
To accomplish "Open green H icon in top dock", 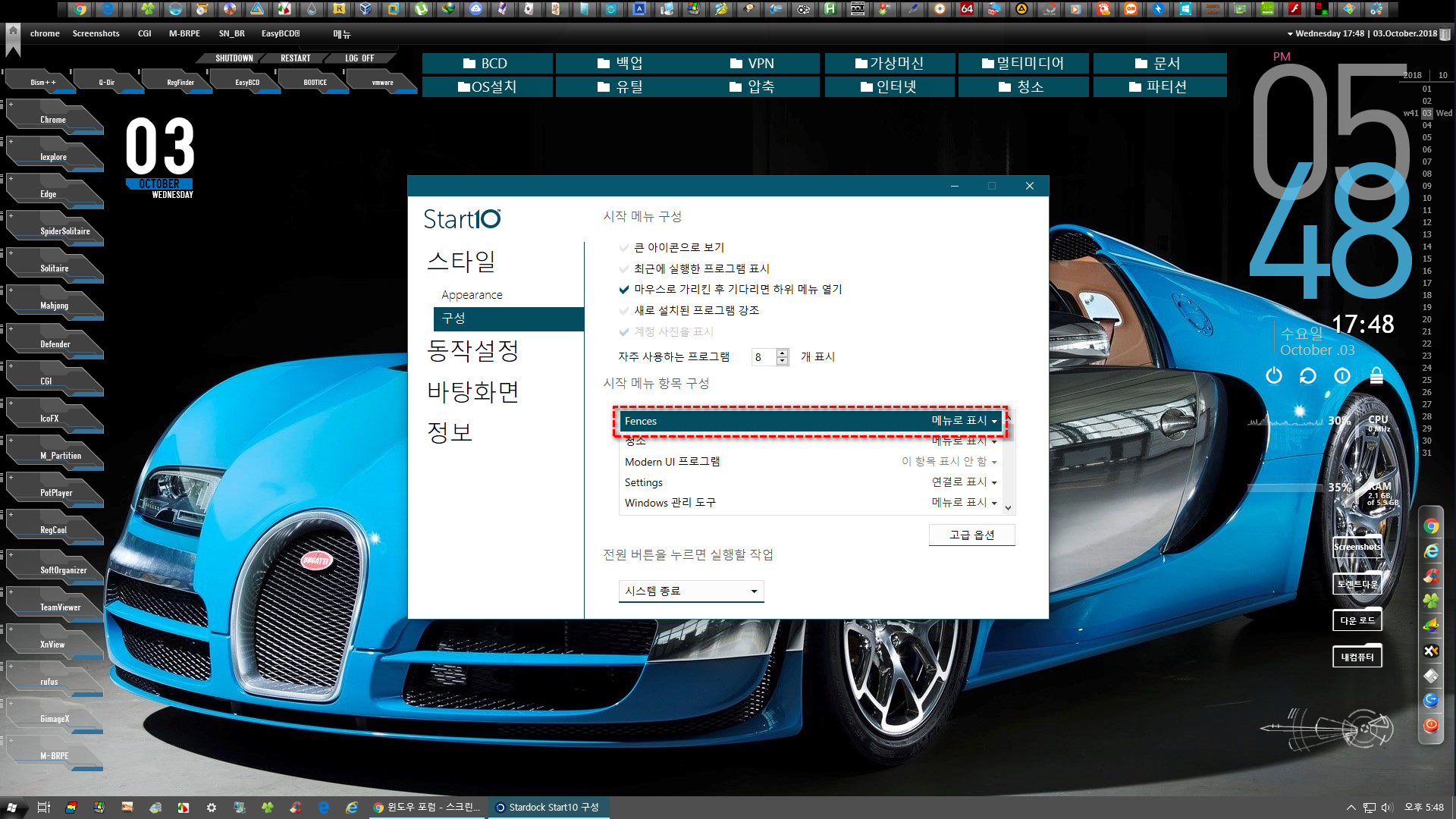I will pyautogui.click(x=830, y=9).
